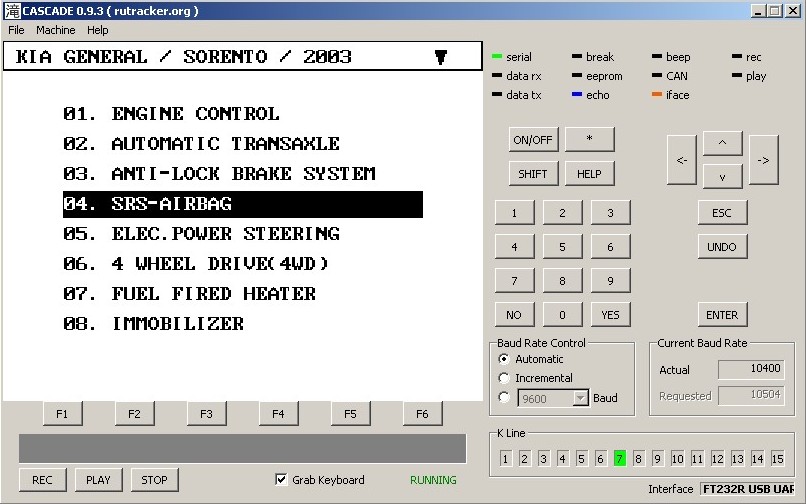Open the Machine menu
806x504 pixels.
56,30
